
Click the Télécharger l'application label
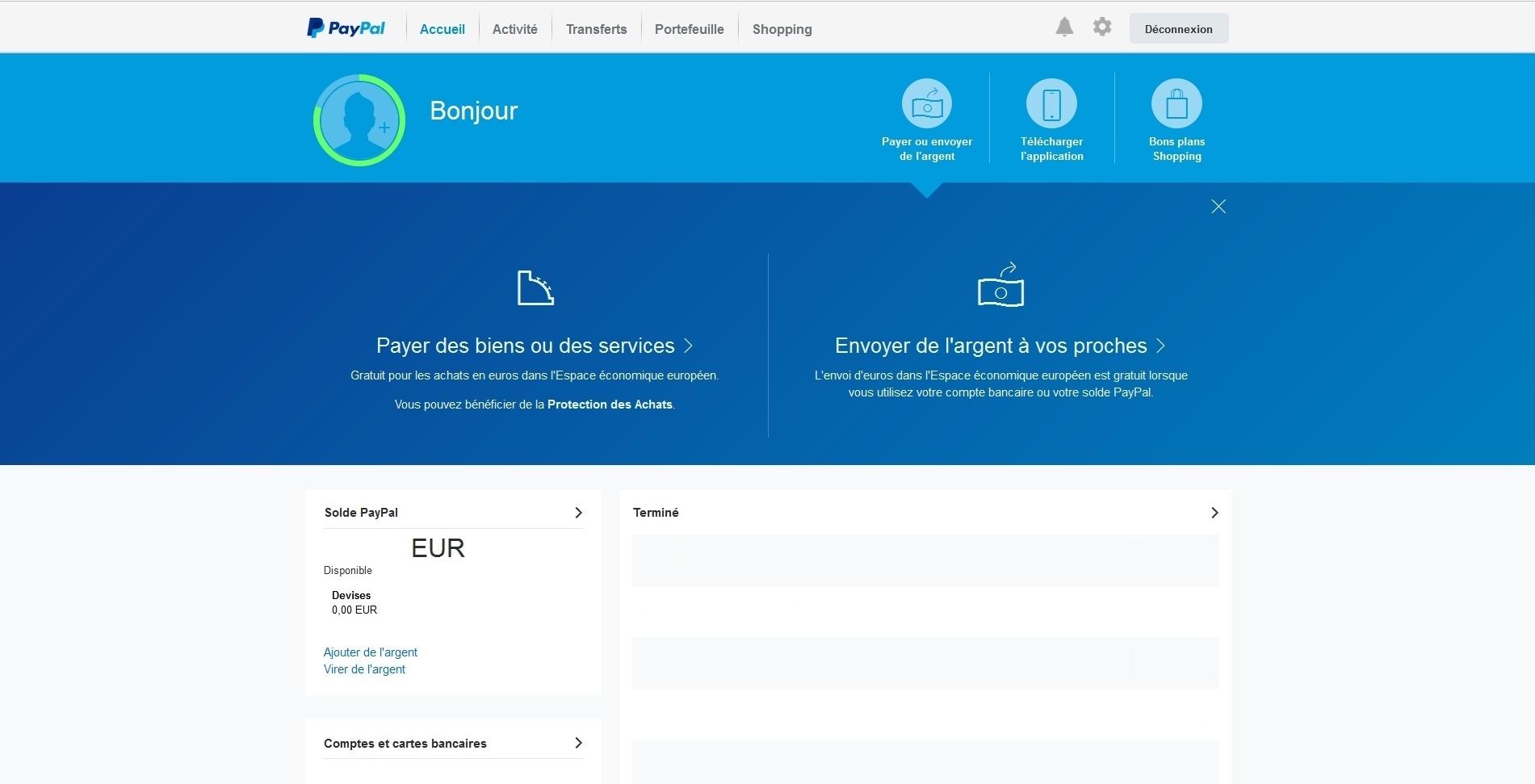click(x=1051, y=149)
